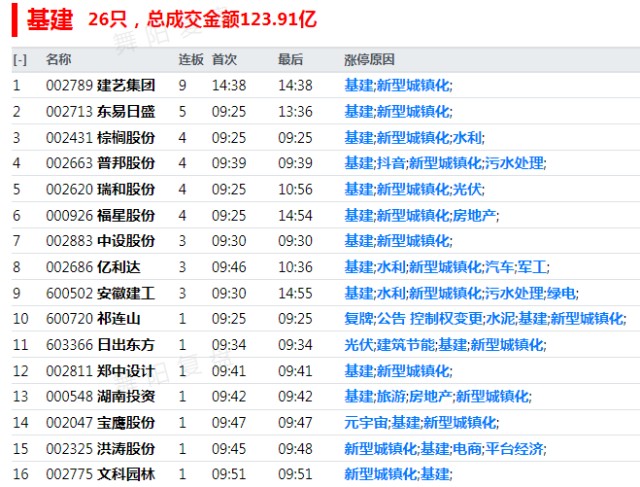
Task: Sort by the 名称 column header
Action: (58, 59)
